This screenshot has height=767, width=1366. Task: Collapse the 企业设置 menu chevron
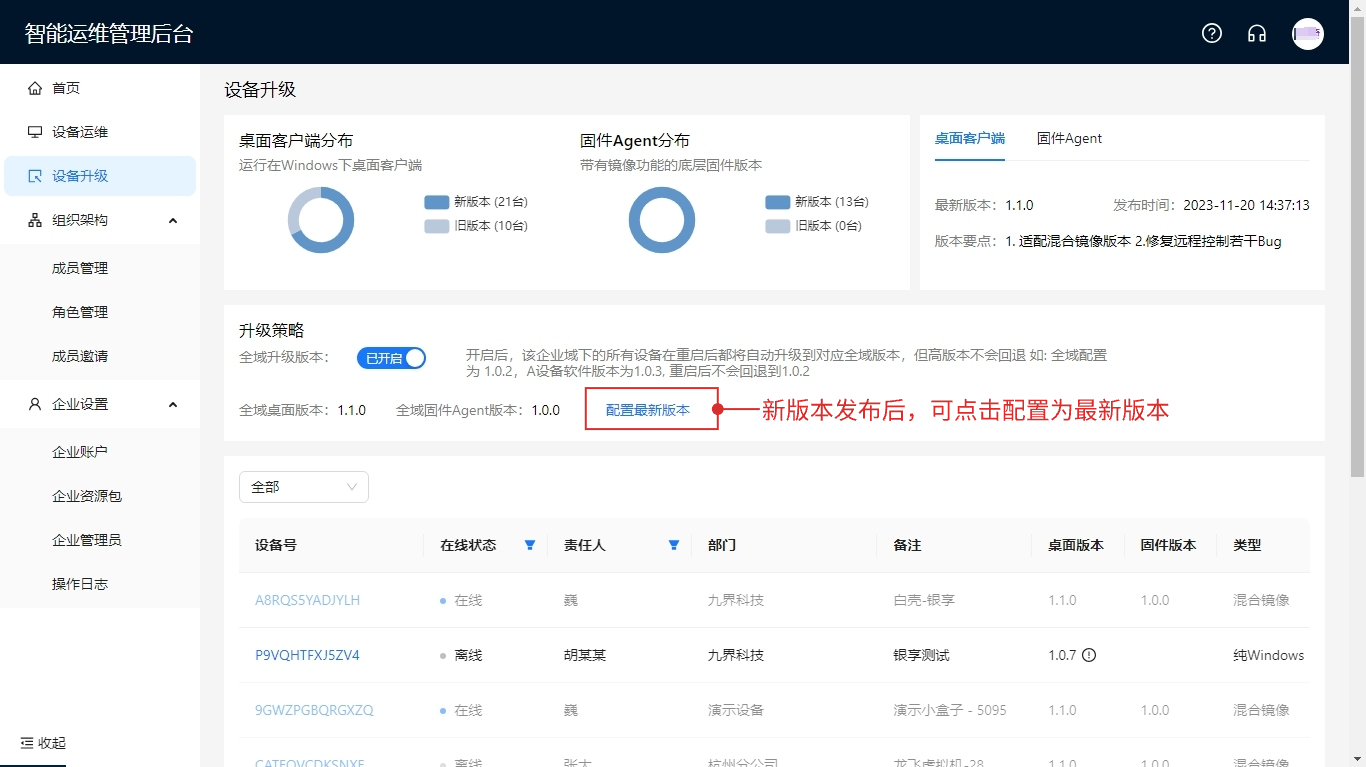[x=172, y=404]
